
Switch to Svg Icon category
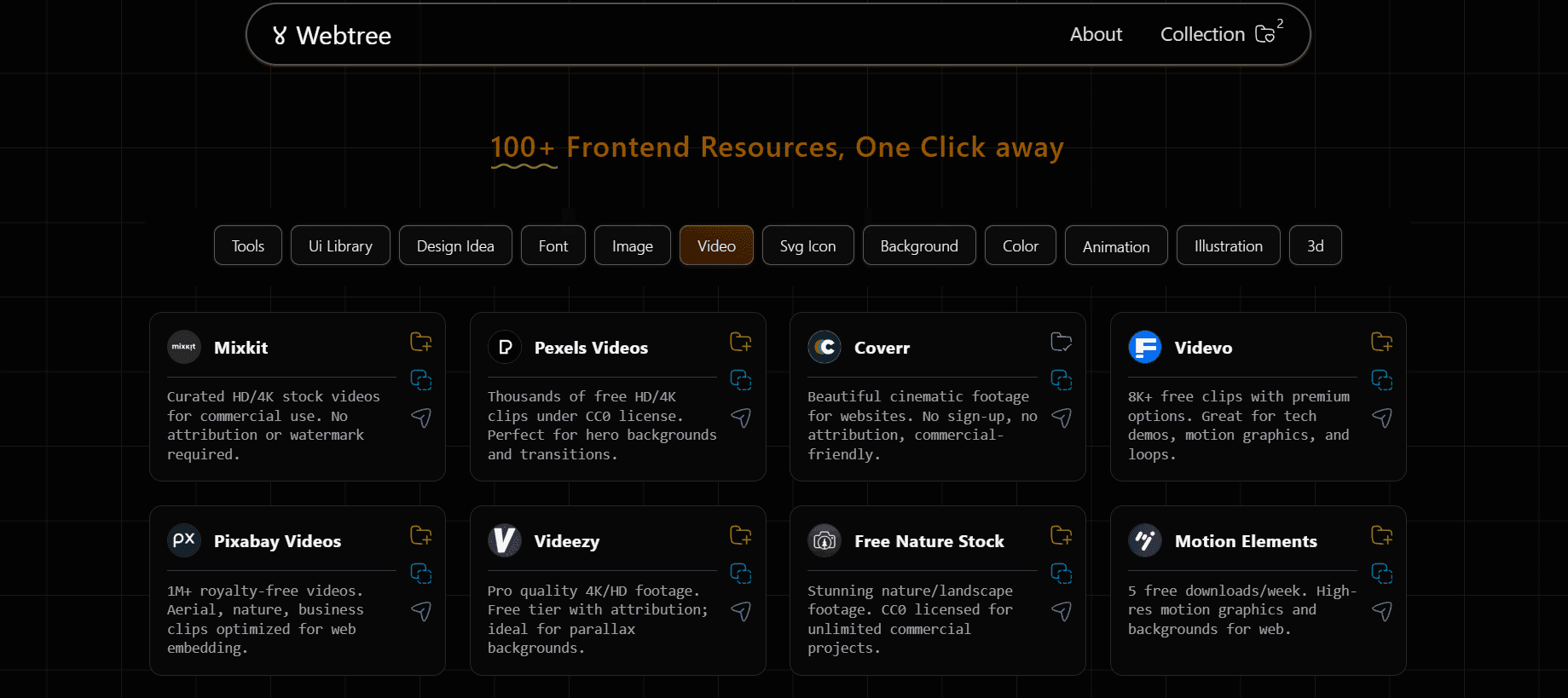pyautogui.click(x=808, y=245)
